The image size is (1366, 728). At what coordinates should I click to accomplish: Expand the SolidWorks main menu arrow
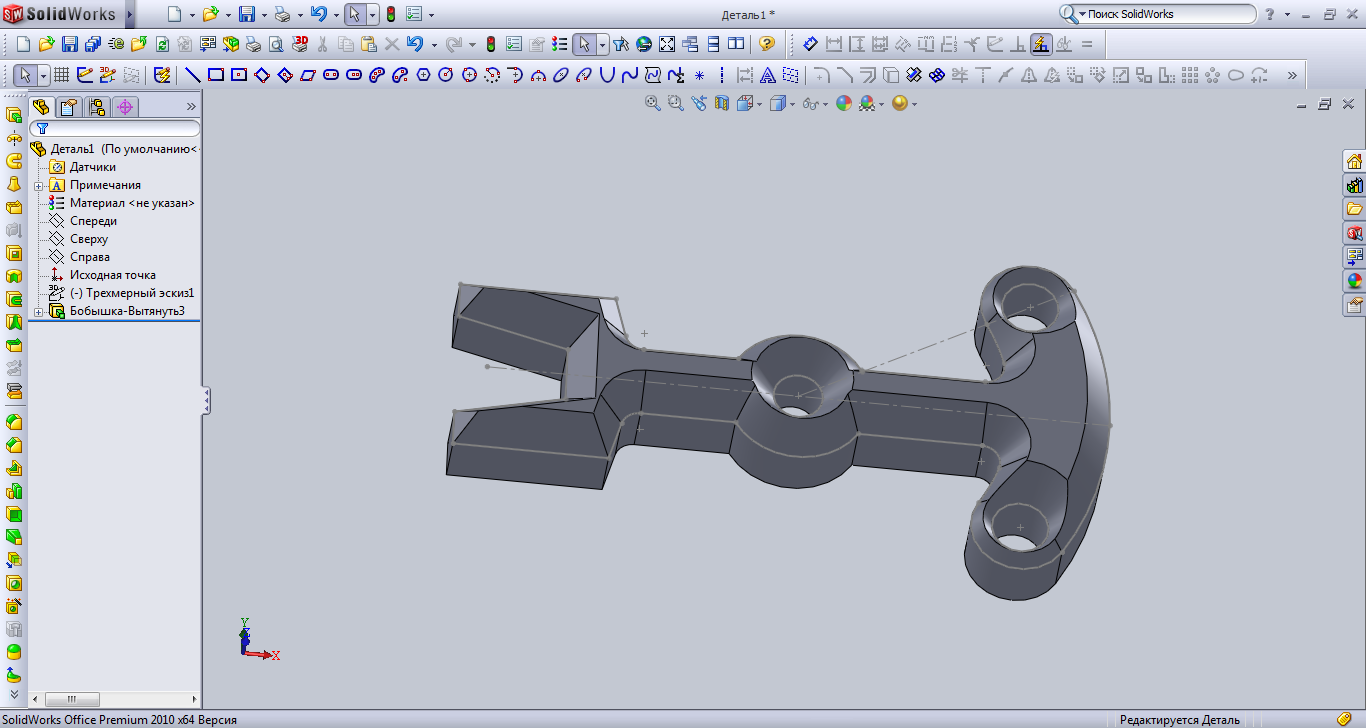[x=130, y=14]
